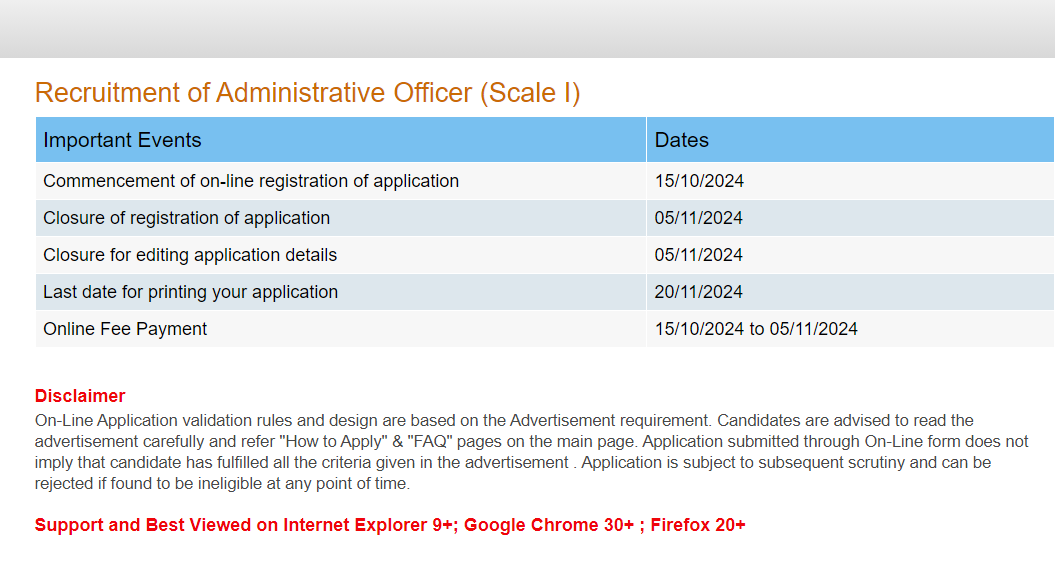Select Last date for printing your application

[x=189, y=291]
